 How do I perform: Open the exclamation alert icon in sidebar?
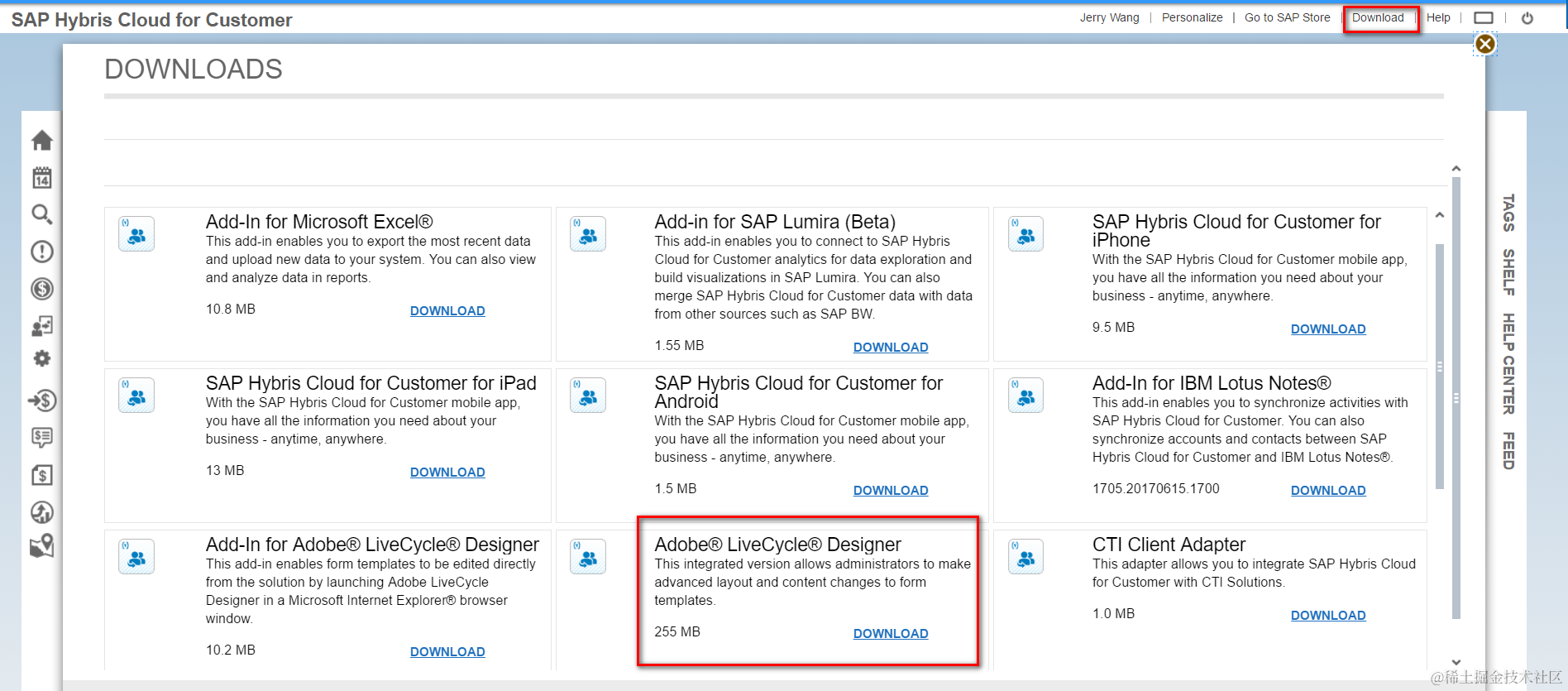[42, 252]
